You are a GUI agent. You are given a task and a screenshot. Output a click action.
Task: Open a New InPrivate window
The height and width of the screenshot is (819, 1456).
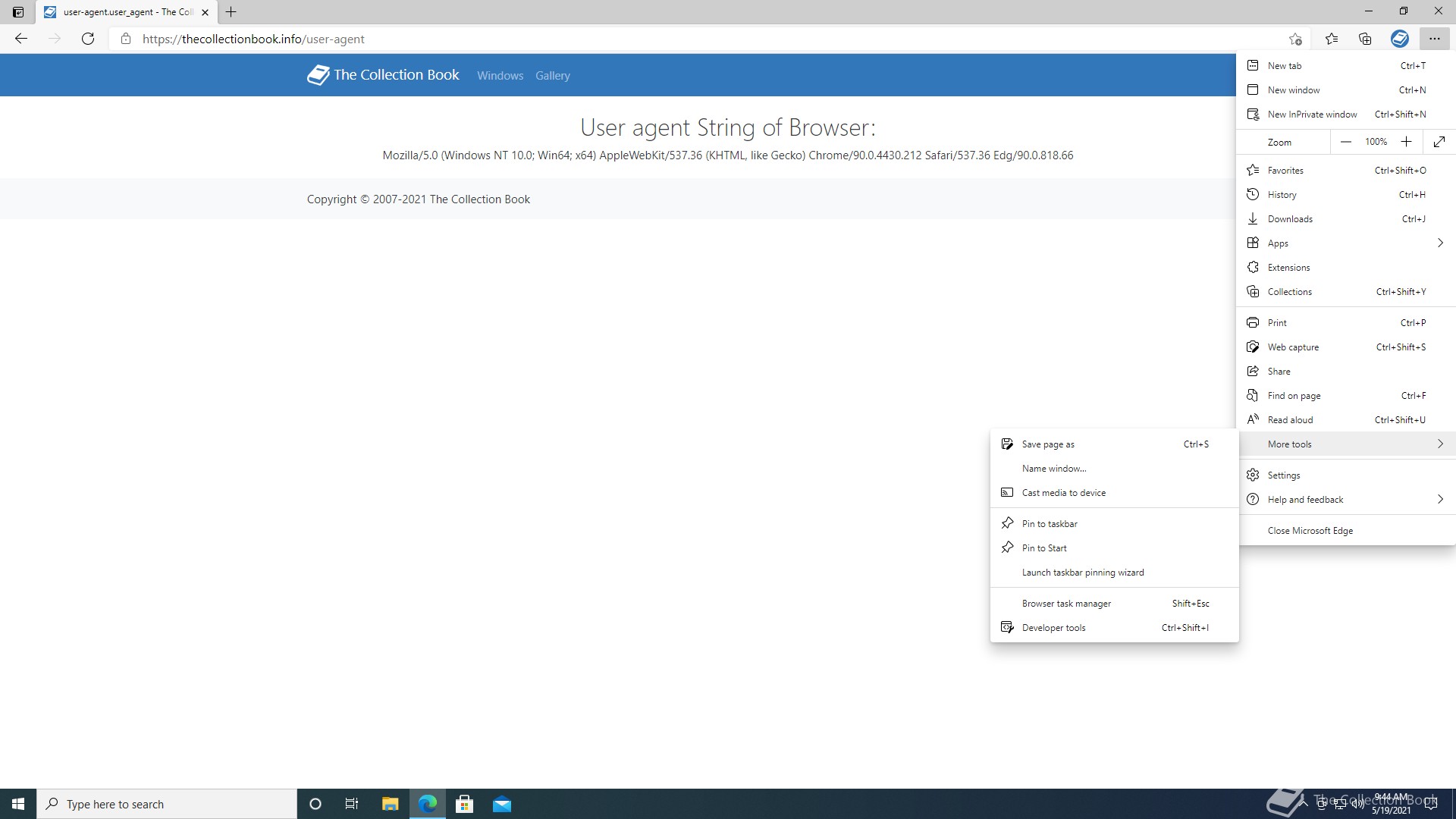click(1346, 115)
